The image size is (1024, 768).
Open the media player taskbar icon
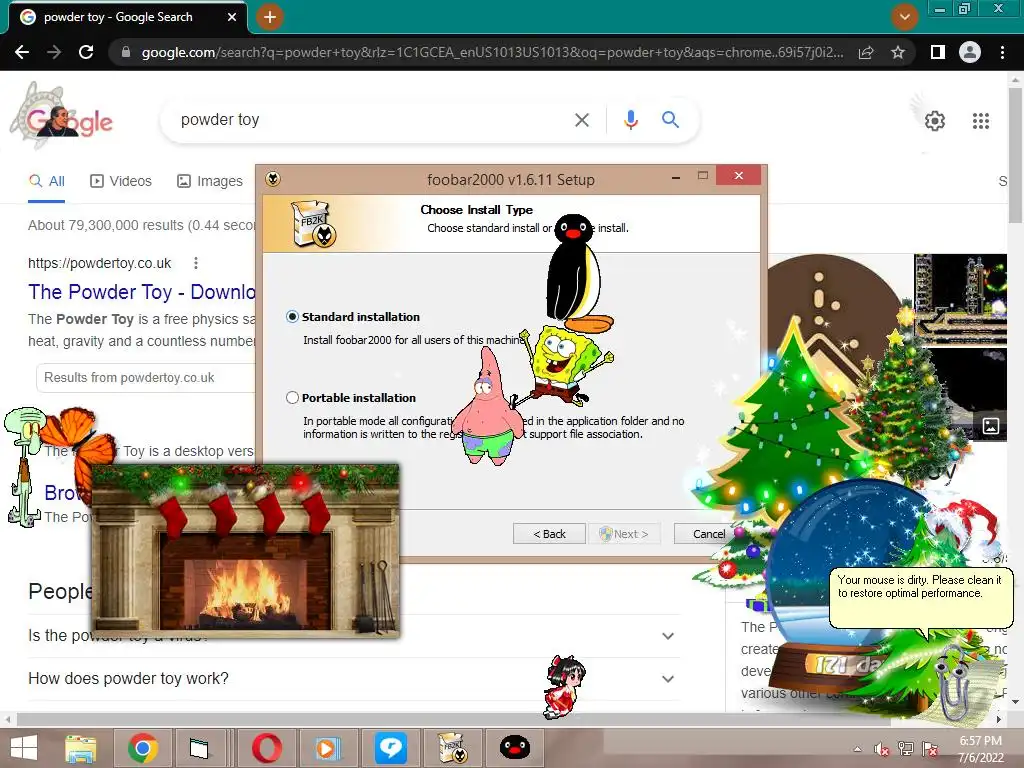pyautogui.click(x=328, y=748)
